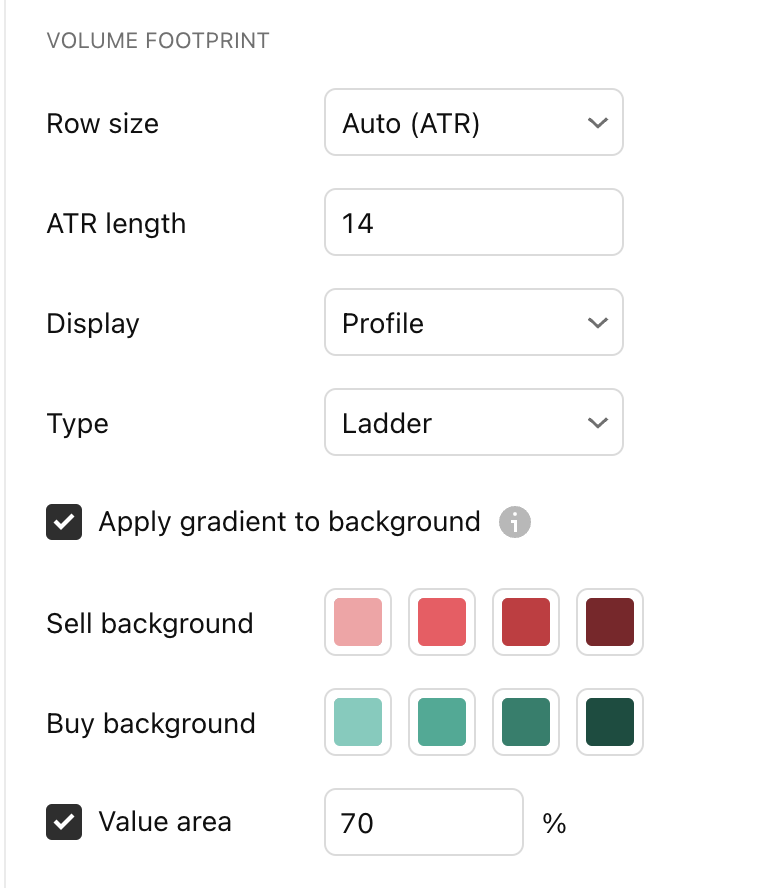Screen dimensions: 768x888
Task: Open the Row size dropdown
Action: pyautogui.click(x=473, y=122)
